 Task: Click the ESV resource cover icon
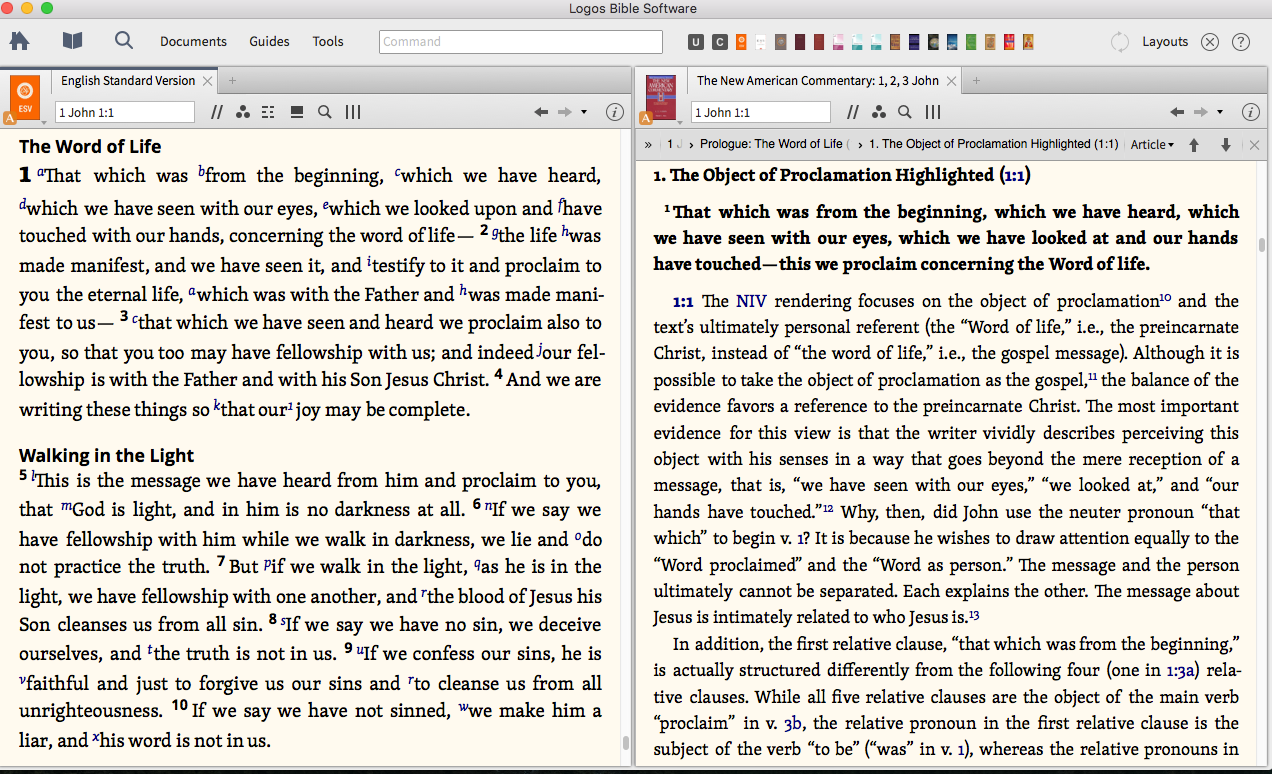click(26, 95)
